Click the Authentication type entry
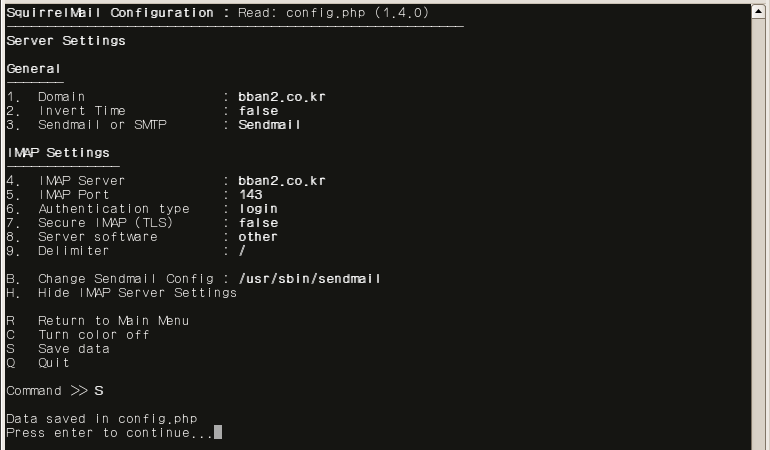 click(142, 209)
